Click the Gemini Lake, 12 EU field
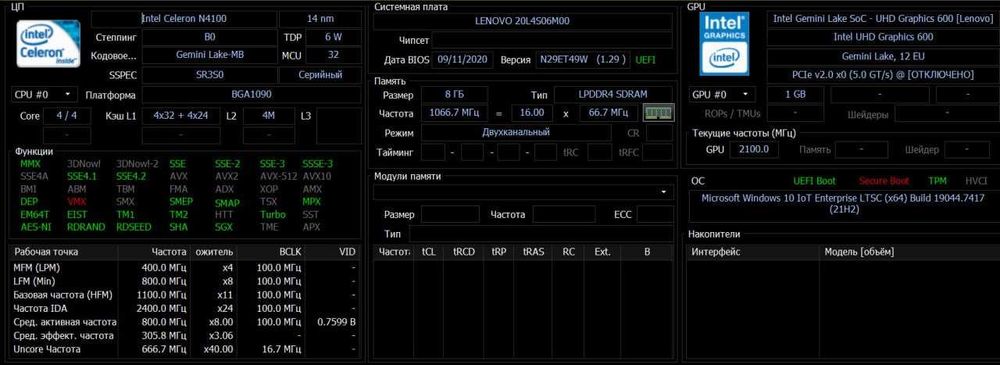This screenshot has width=1000, height=365. coord(883,56)
